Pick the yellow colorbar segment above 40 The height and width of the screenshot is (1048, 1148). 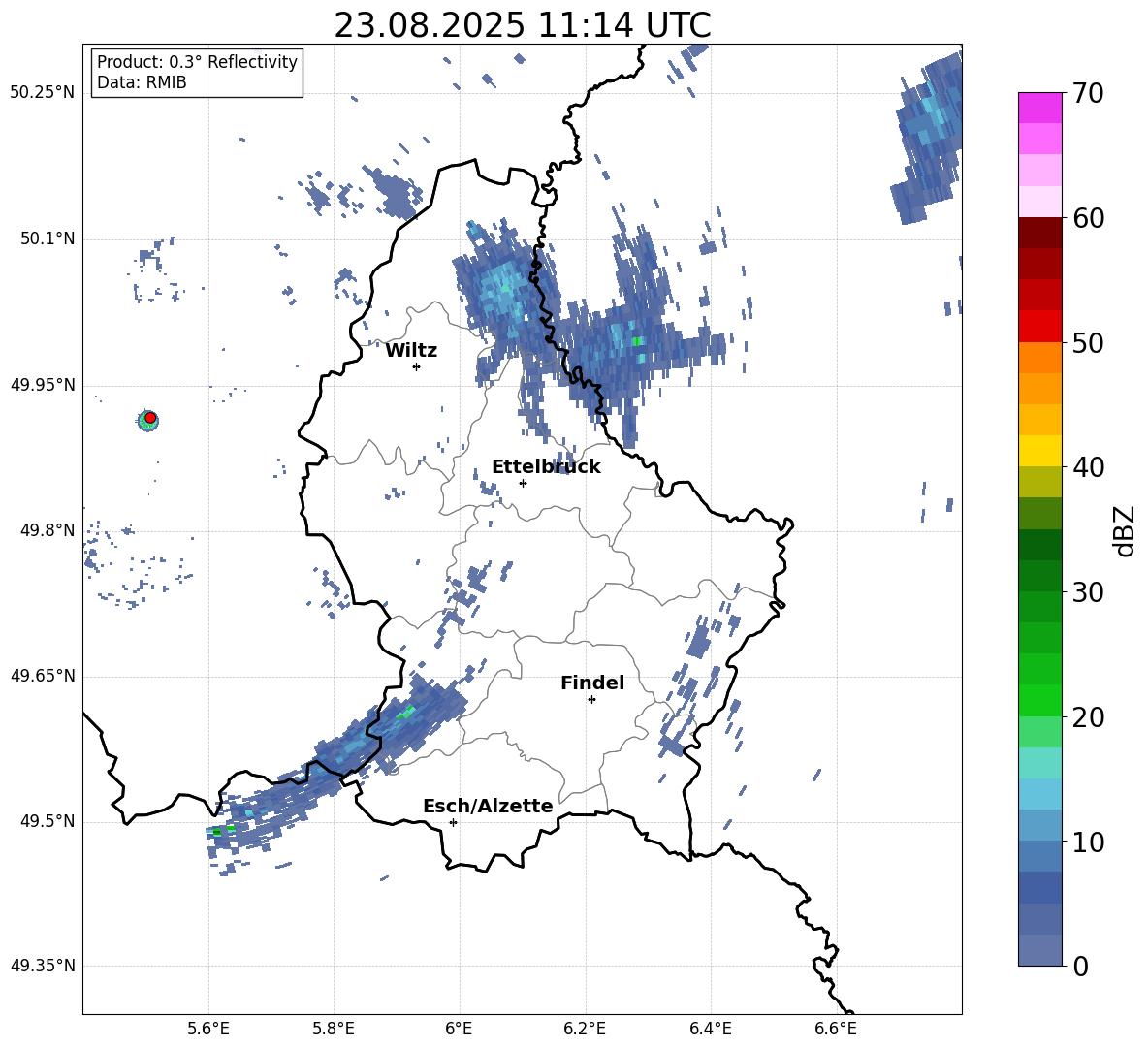click(1040, 451)
